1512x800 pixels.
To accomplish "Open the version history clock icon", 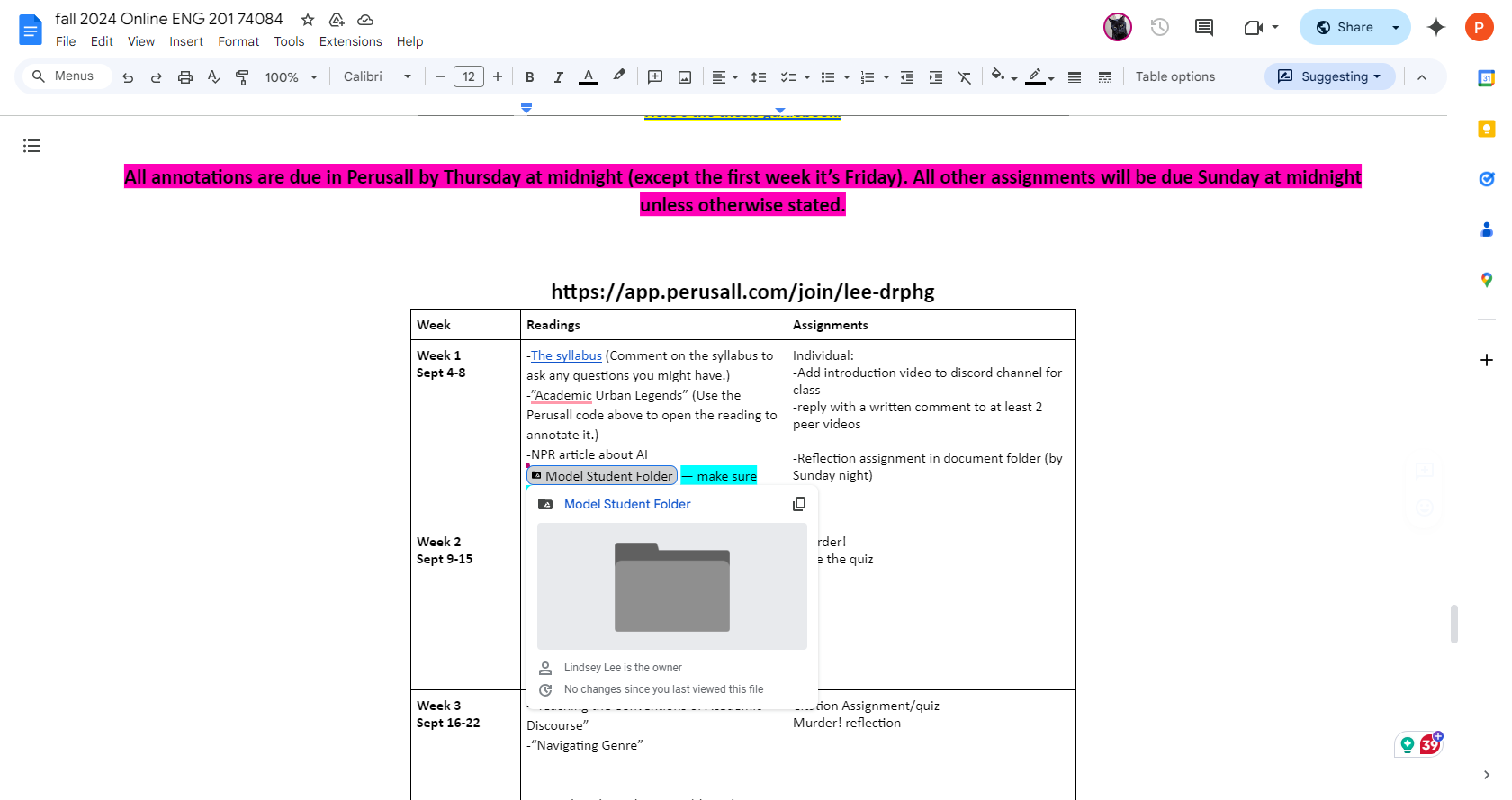I will [1160, 27].
